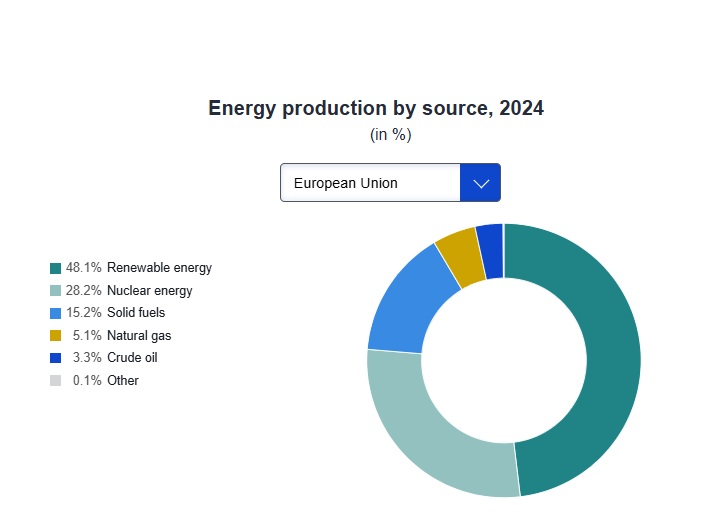The height and width of the screenshot is (522, 701).
Task: Open the country dropdown chevron button
Action: 480,183
